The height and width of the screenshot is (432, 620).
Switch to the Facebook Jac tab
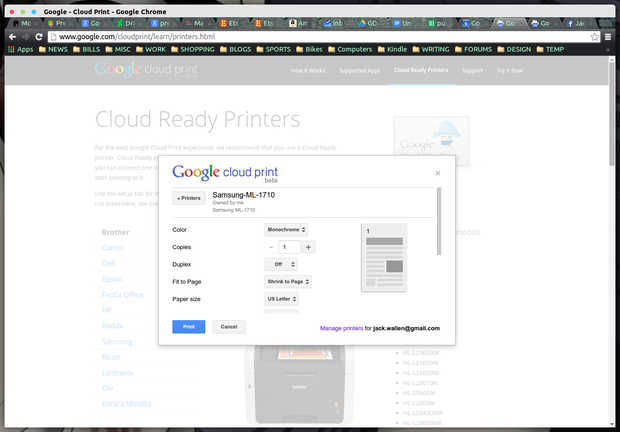coord(578,23)
